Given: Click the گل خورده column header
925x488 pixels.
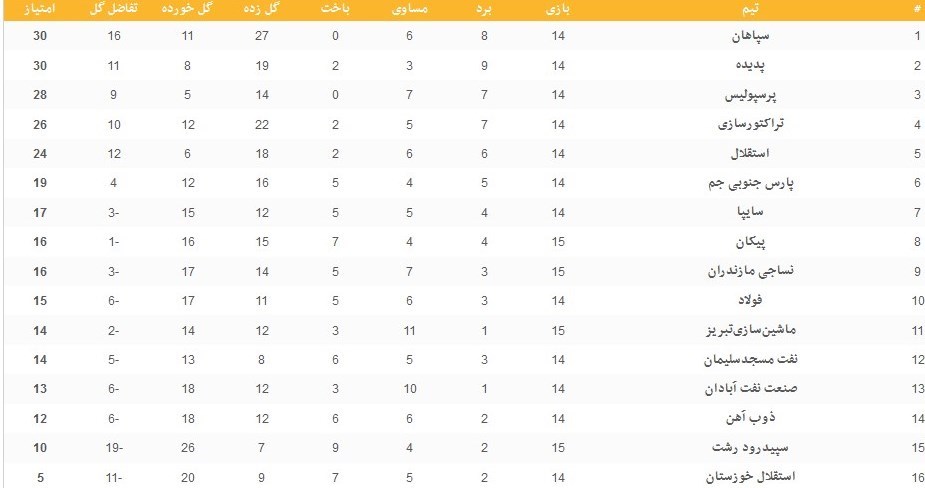Looking at the screenshot, I should click(186, 9).
